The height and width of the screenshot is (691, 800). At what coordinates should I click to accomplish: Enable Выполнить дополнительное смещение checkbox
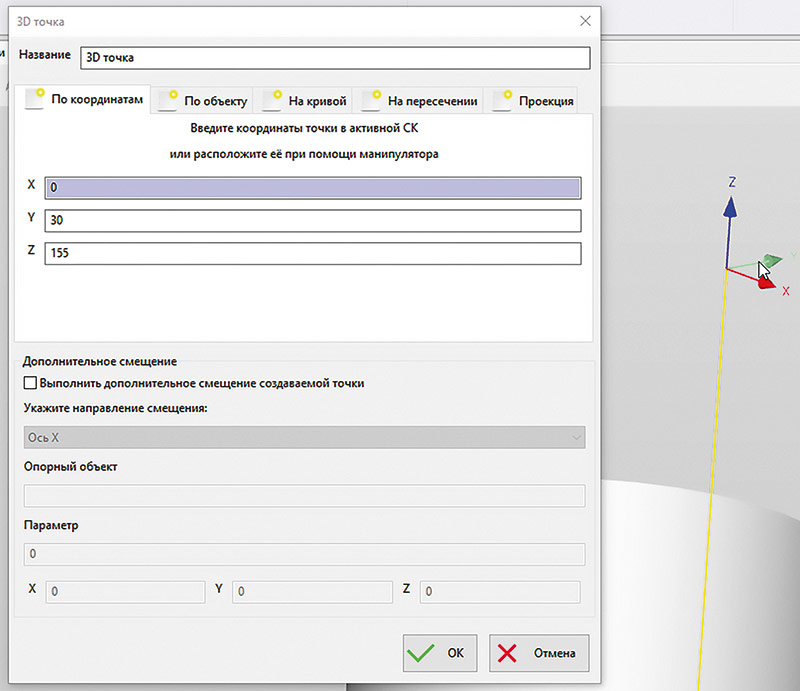pyautogui.click(x=30, y=383)
